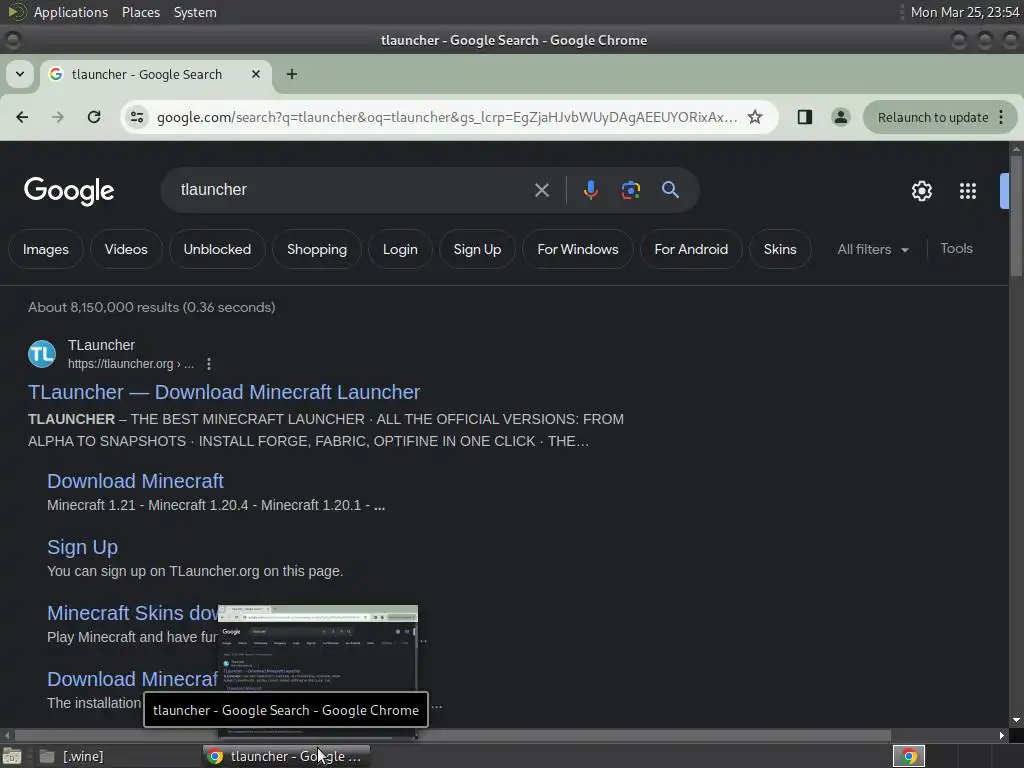Select the For Android filter chip
The image size is (1024, 768).
click(691, 249)
